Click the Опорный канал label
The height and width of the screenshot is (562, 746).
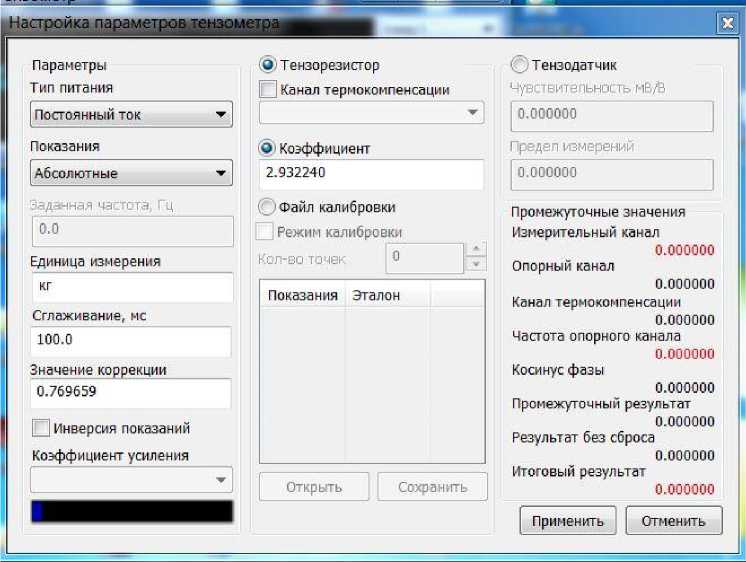click(x=563, y=266)
